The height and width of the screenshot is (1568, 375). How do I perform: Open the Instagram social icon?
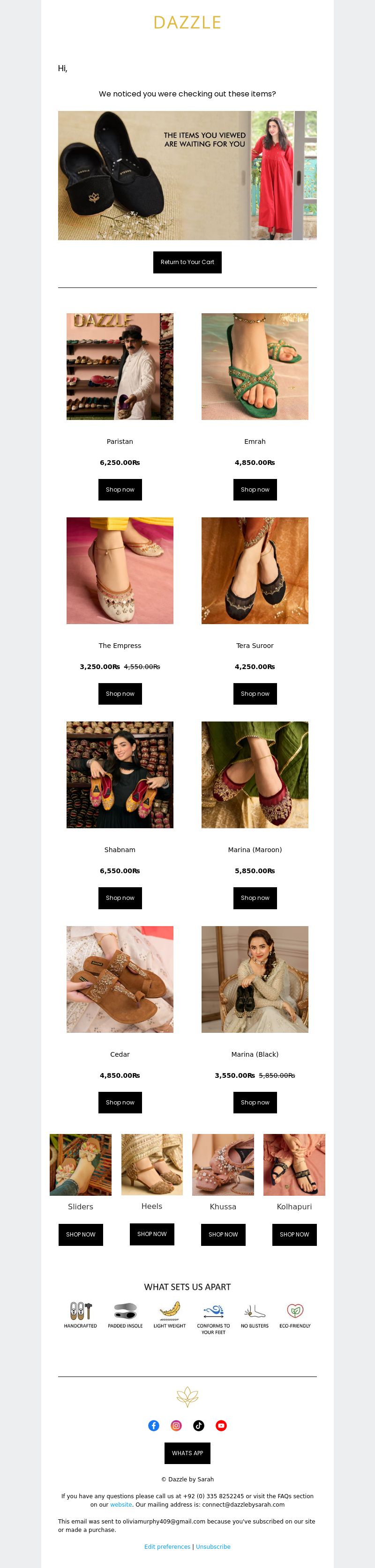[176, 1425]
